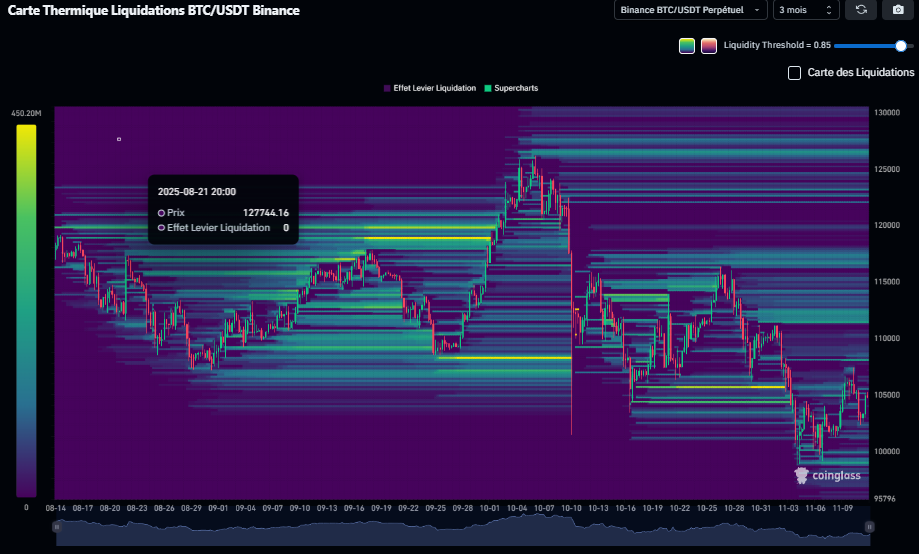This screenshot has width=919, height=554.
Task: Click the 09-16 date axis label
Action: click(354, 508)
